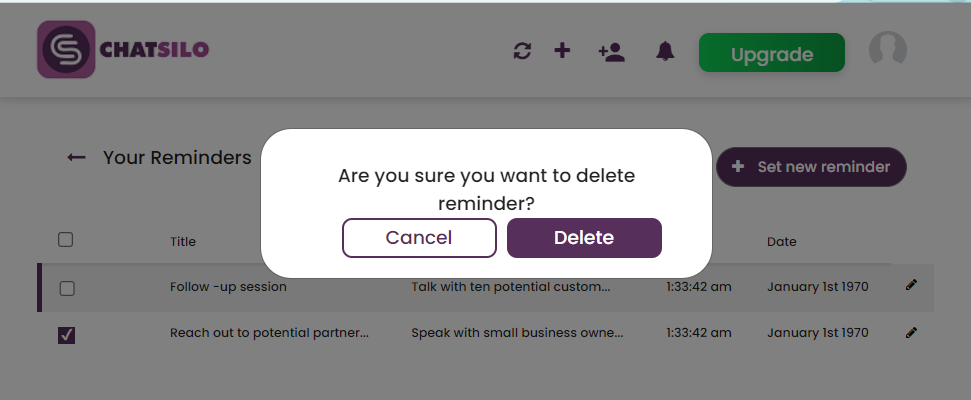Open the user profile avatar
This screenshot has height=400, width=971.
point(887,50)
